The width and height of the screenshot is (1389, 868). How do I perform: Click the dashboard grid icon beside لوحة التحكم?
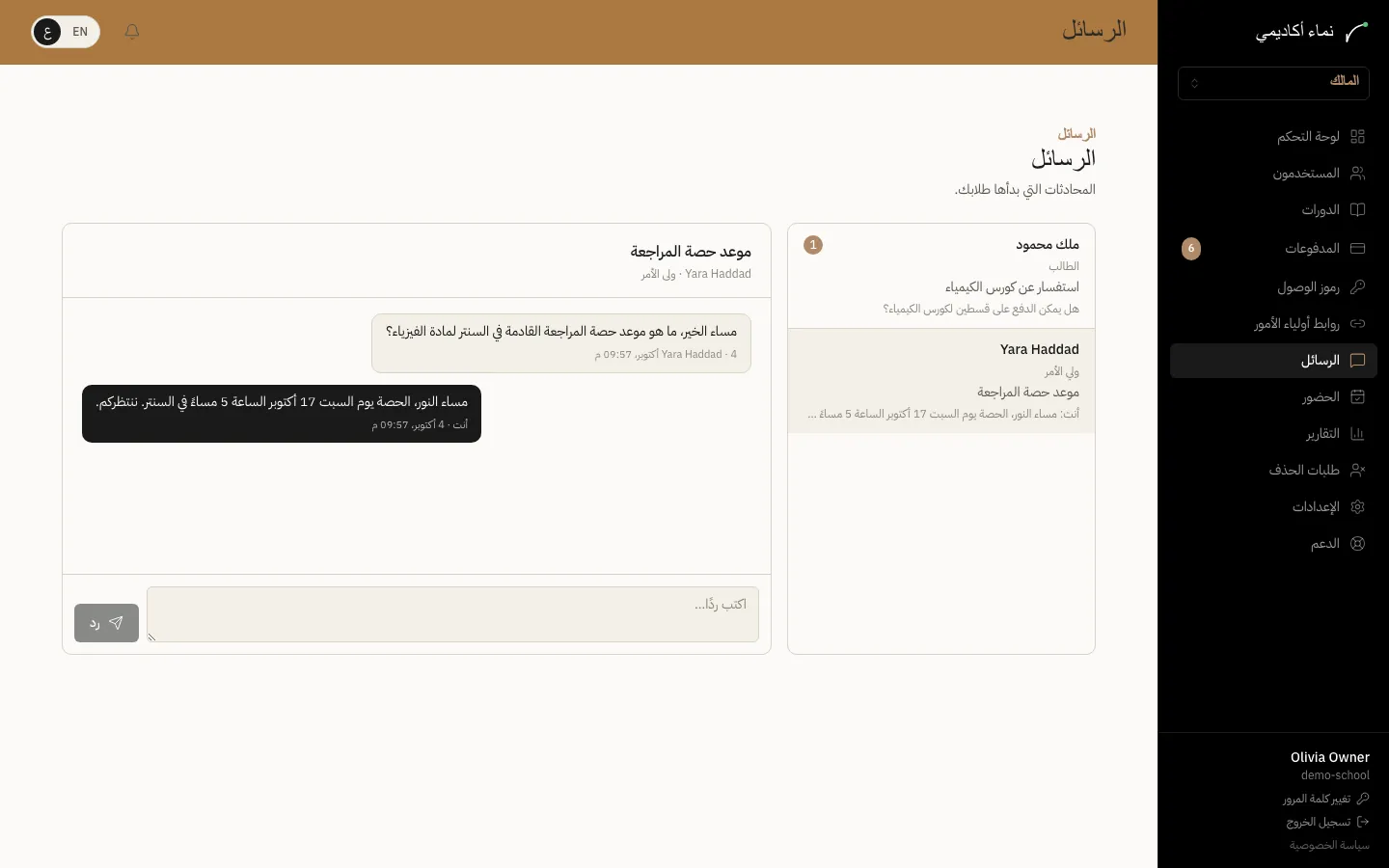pos(1357,137)
